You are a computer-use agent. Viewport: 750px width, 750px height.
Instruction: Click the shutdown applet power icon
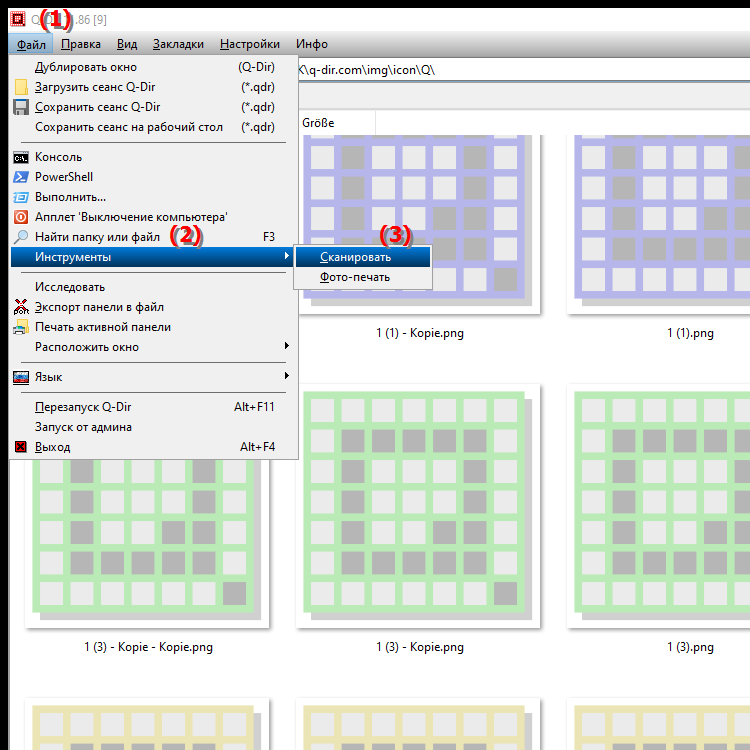coord(21,217)
